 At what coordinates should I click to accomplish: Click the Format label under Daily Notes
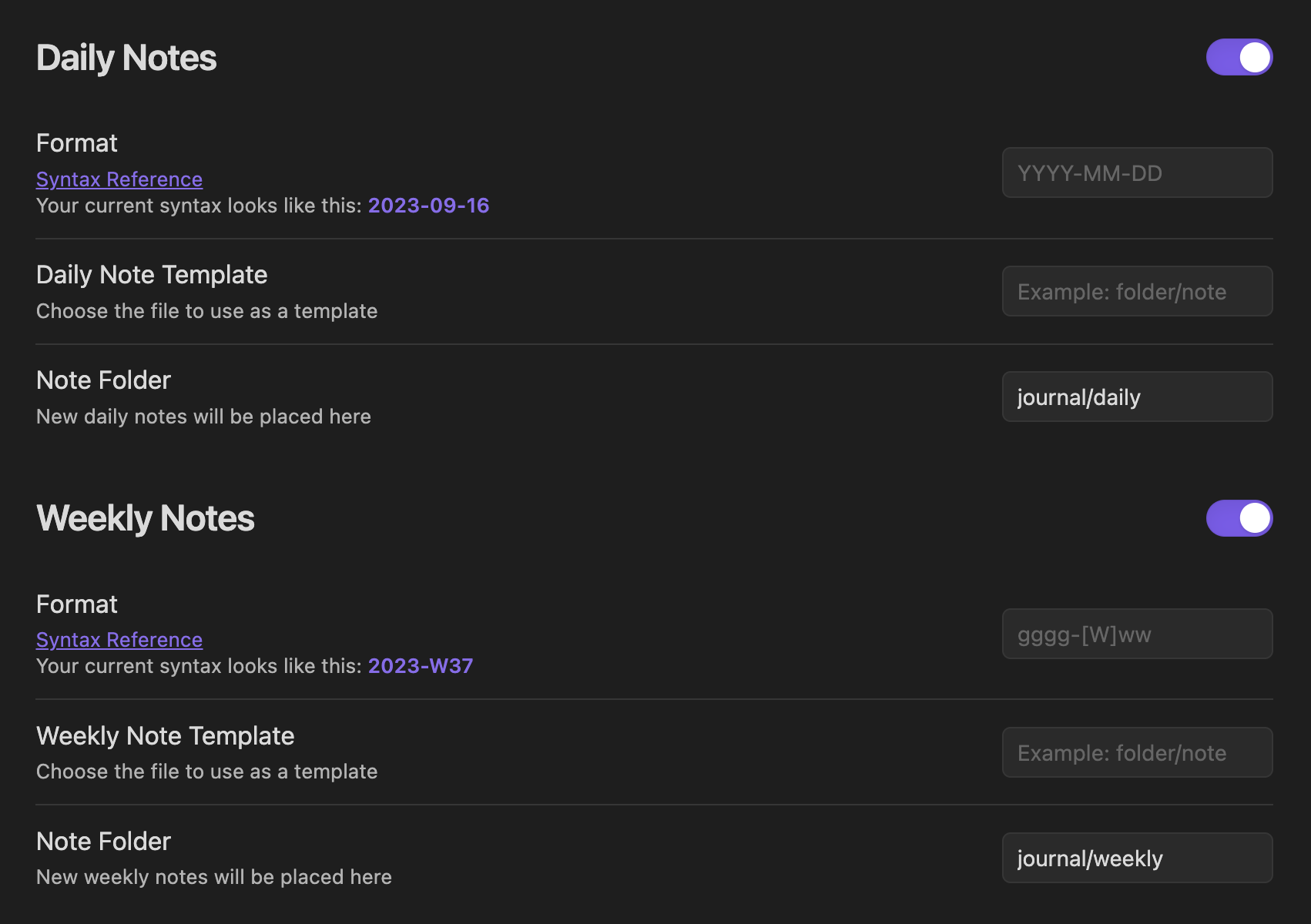point(76,143)
